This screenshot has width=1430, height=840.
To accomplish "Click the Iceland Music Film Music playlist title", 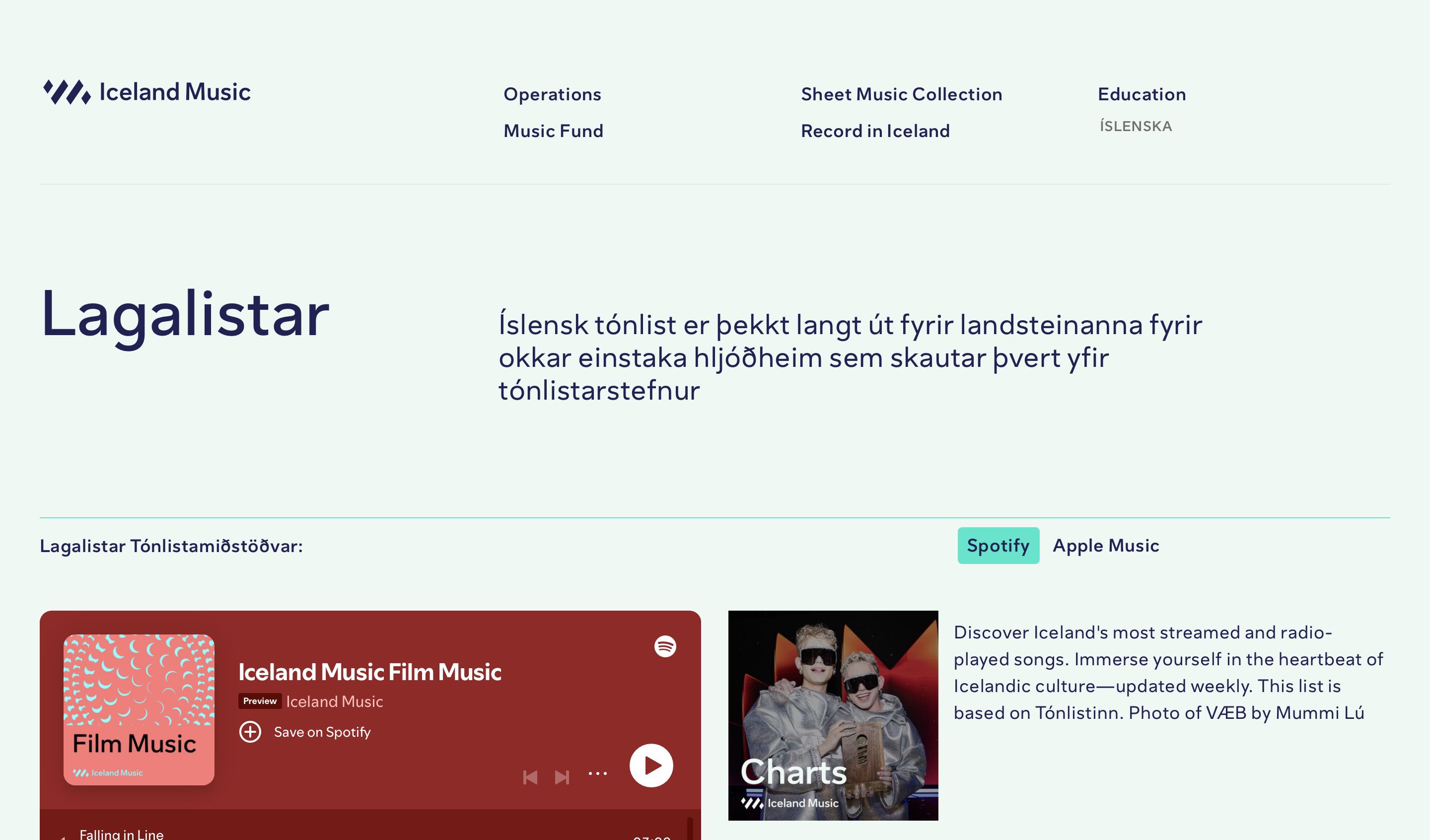I will pos(369,672).
